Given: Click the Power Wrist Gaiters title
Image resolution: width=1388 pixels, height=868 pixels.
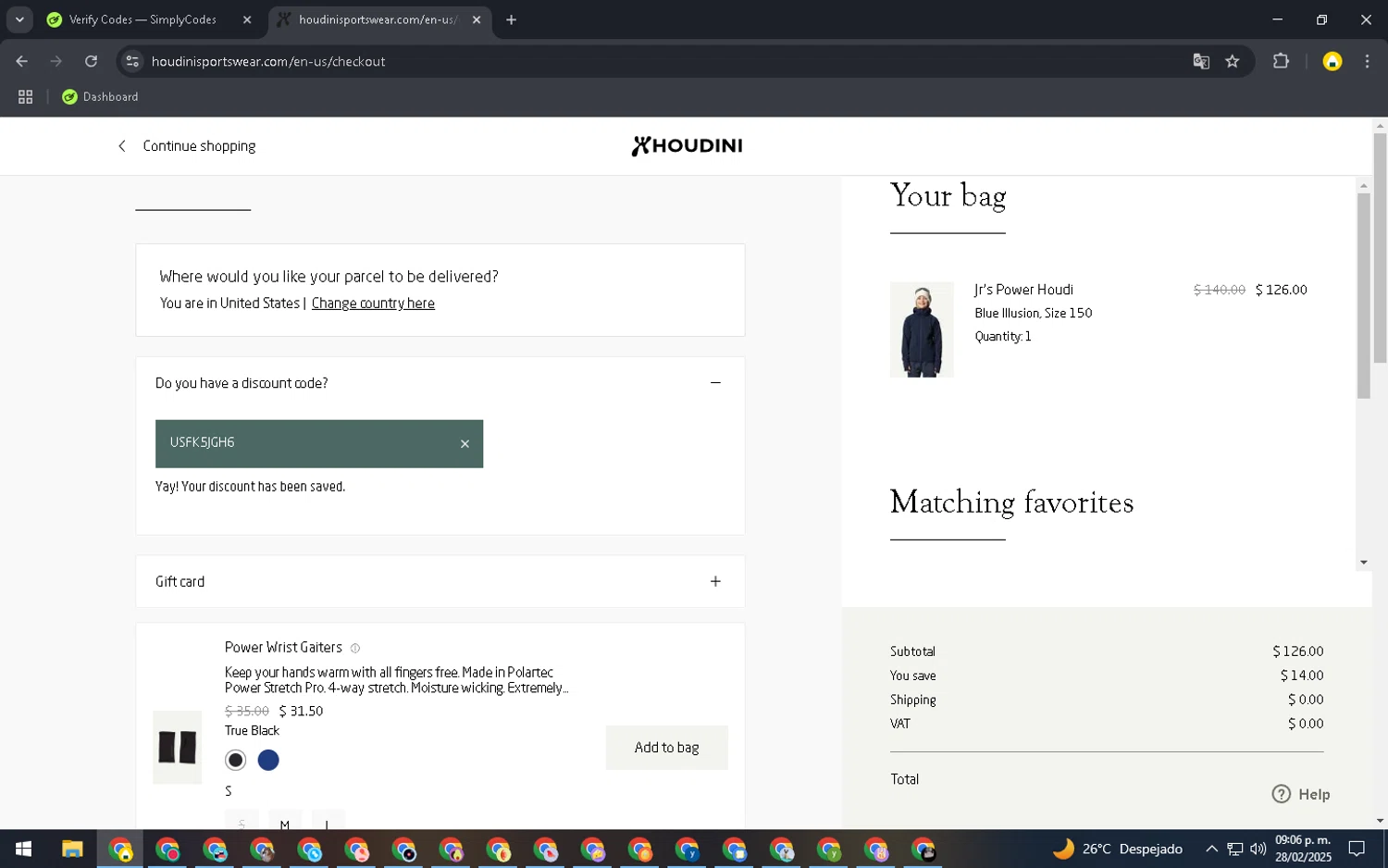Looking at the screenshot, I should click(x=283, y=648).
